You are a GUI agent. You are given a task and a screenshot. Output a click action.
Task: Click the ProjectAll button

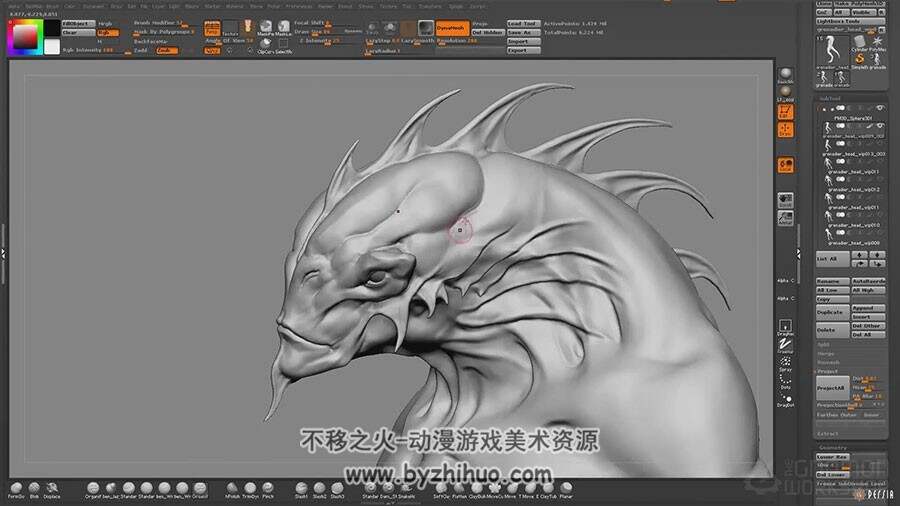click(x=832, y=388)
